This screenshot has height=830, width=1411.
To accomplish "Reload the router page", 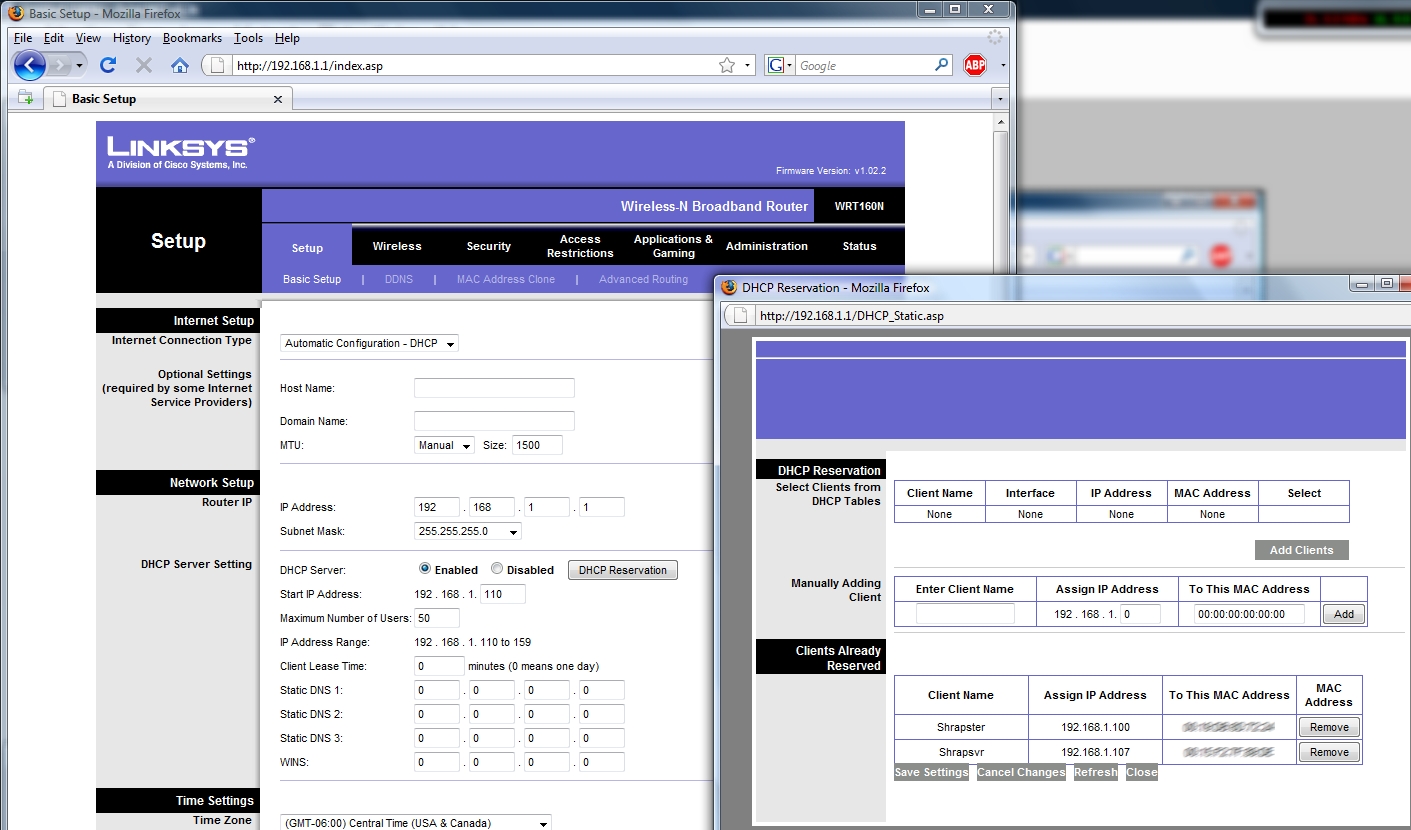I will click(108, 66).
